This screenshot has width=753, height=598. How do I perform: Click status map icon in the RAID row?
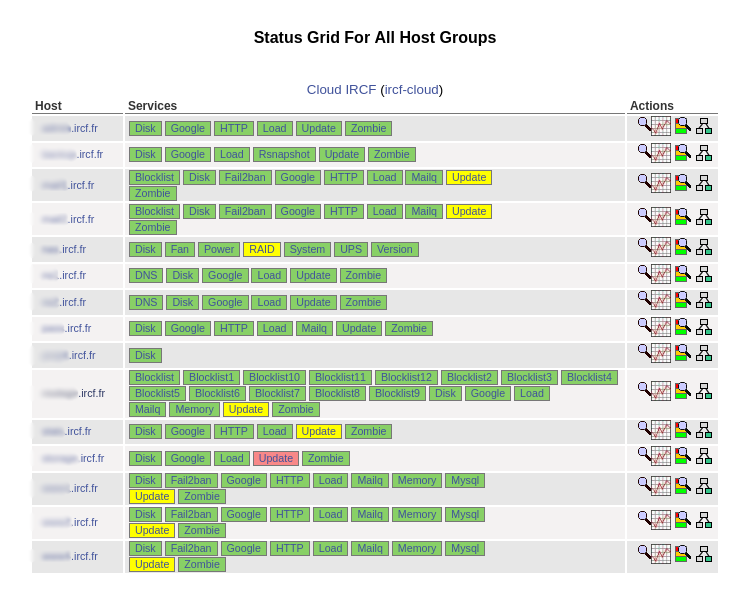tap(704, 247)
